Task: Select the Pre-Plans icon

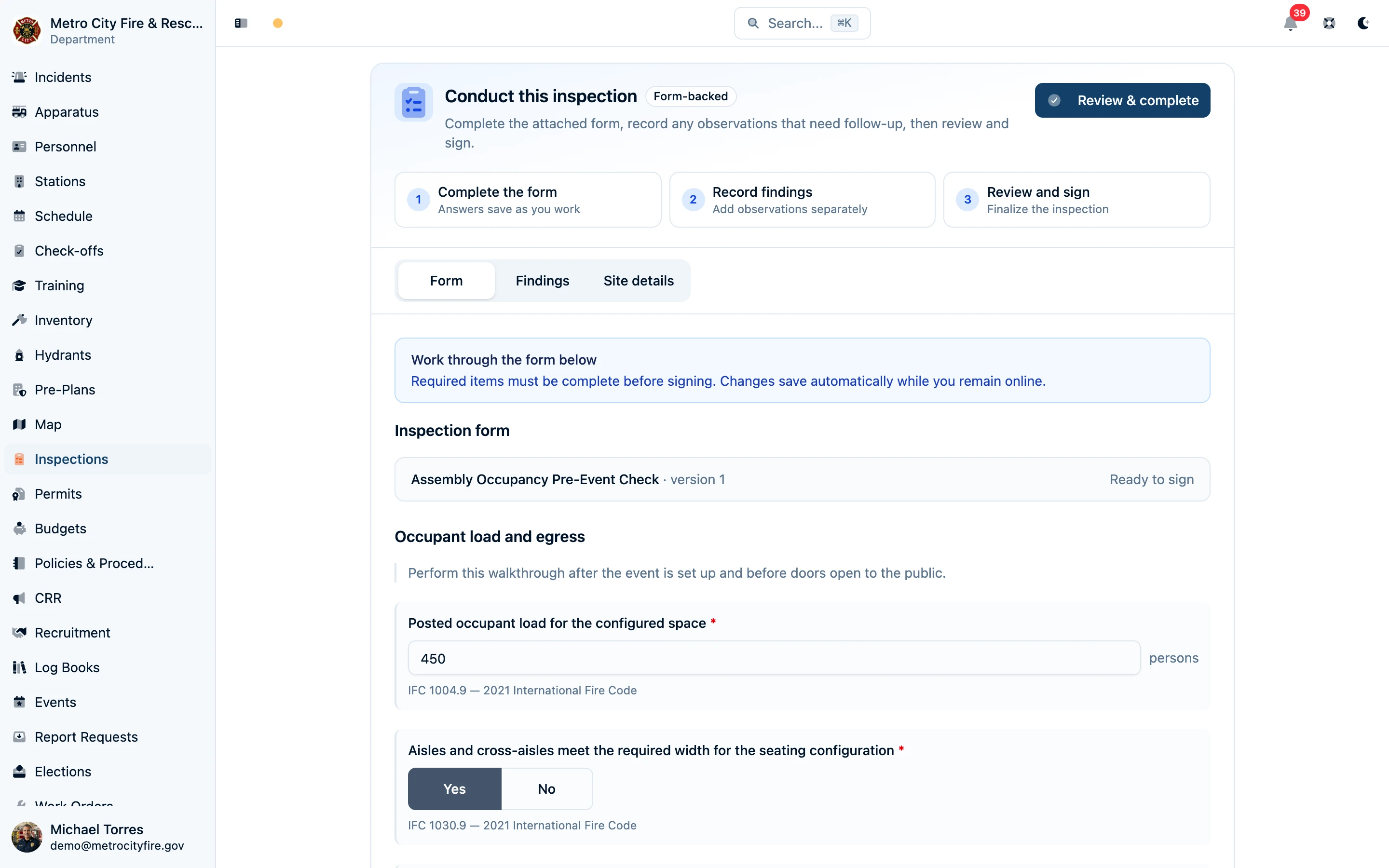Action: (19, 390)
